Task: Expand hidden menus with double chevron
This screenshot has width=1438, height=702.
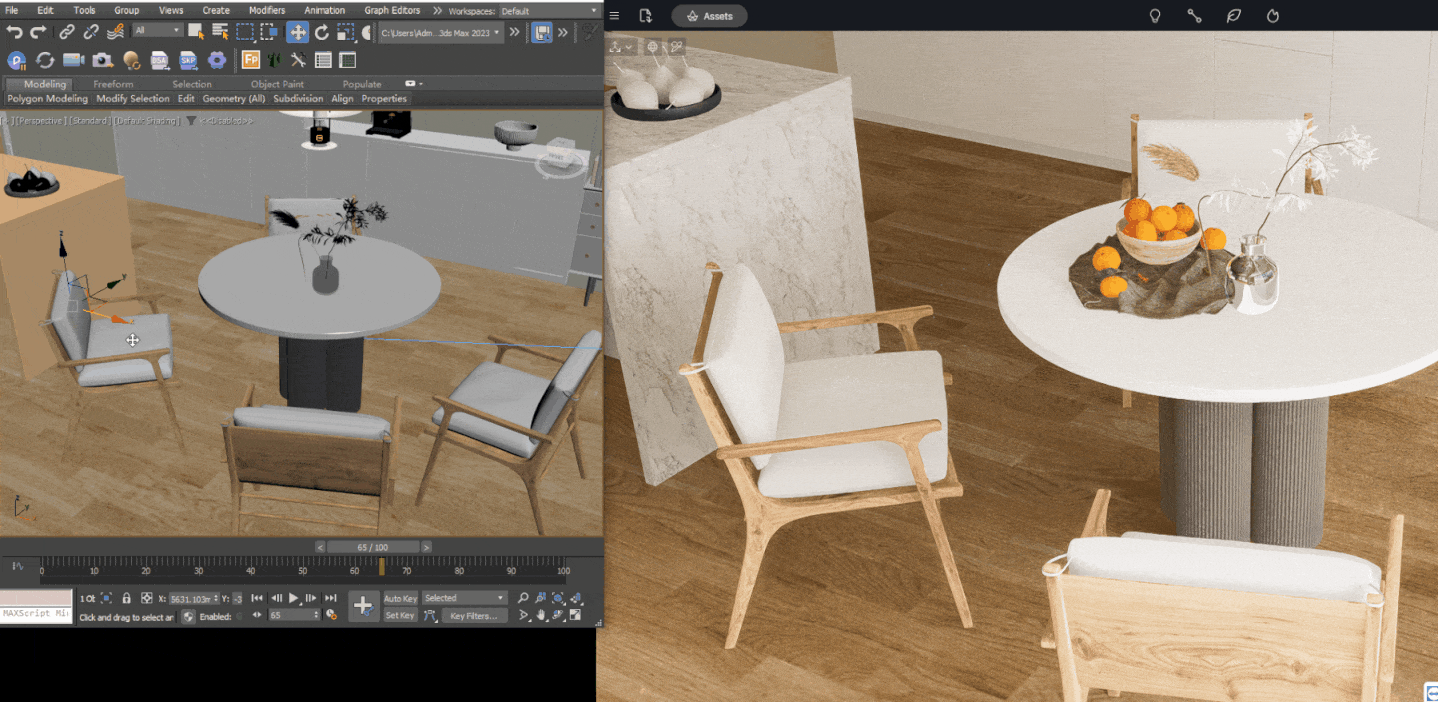Action: pos(437,10)
